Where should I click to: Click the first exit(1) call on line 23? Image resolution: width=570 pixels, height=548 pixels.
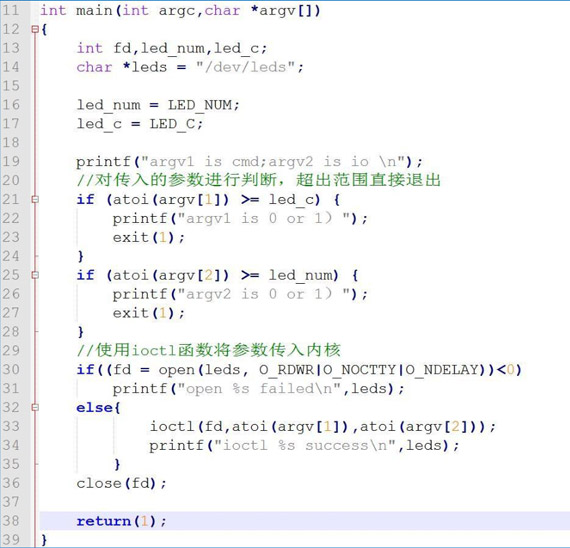click(x=149, y=237)
